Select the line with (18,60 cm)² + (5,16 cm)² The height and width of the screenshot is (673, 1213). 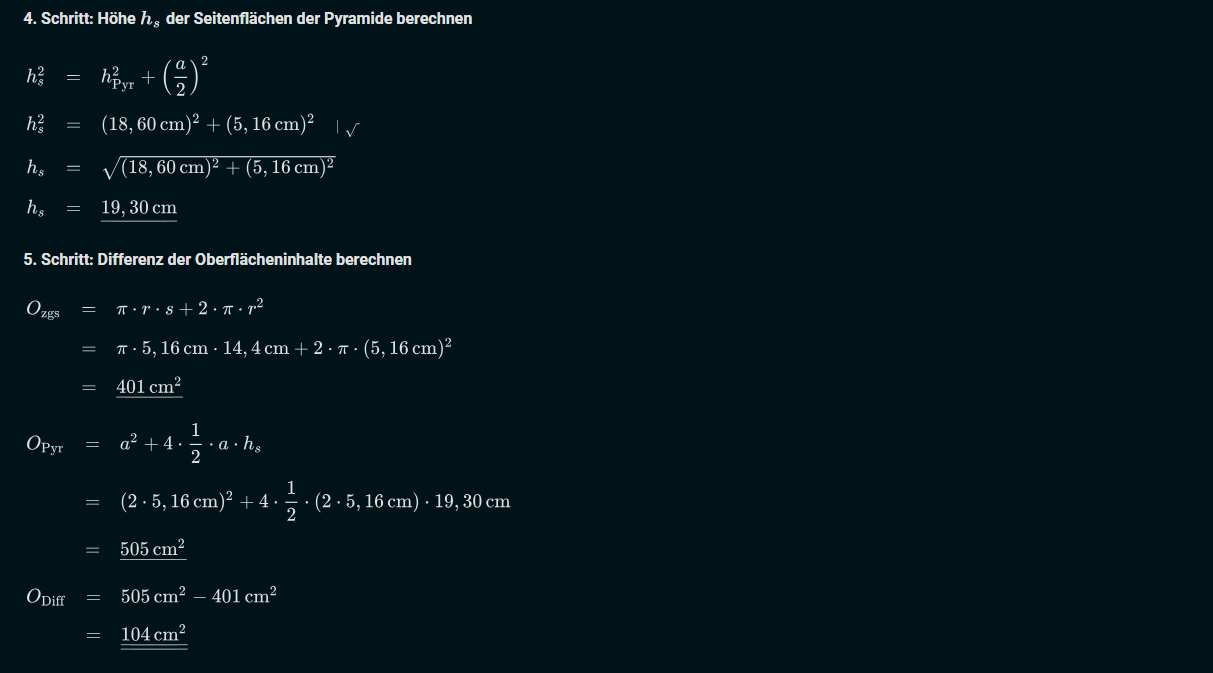coord(208,125)
